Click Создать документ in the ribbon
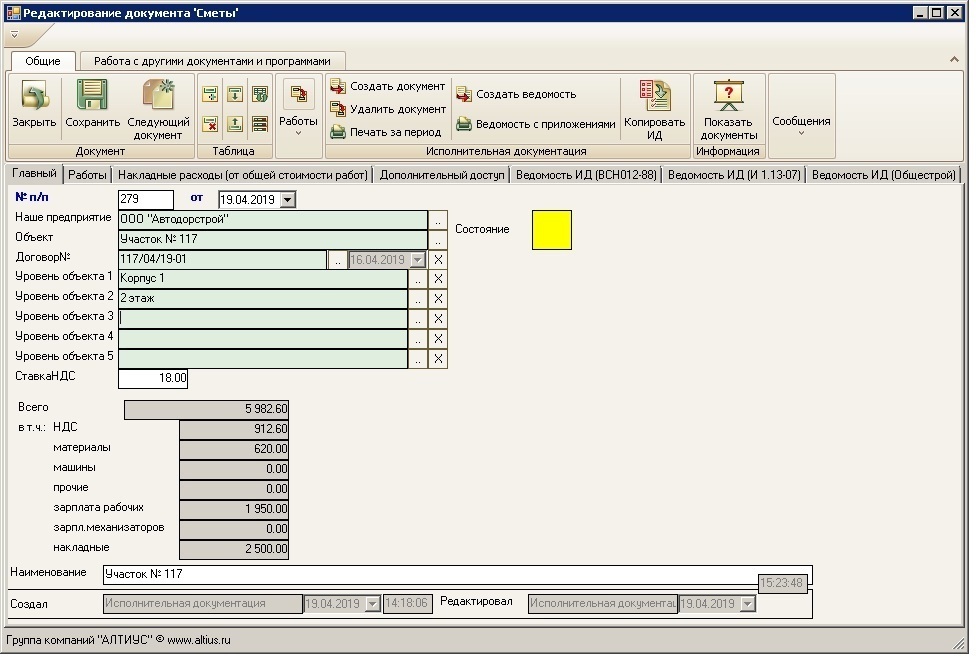This screenshot has width=976, height=656. (x=388, y=87)
